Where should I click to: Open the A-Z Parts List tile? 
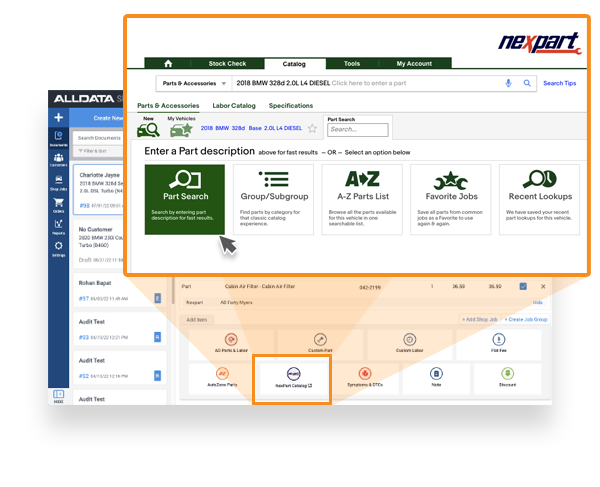coord(362,199)
